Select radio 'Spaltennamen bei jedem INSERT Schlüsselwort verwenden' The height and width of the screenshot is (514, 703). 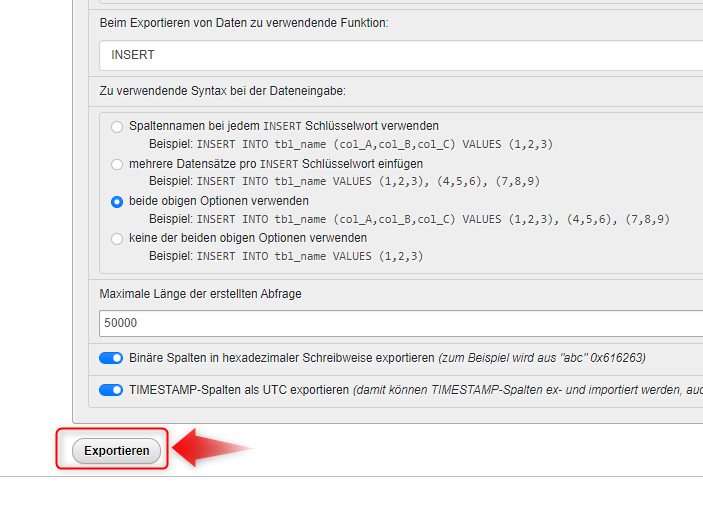click(x=118, y=126)
